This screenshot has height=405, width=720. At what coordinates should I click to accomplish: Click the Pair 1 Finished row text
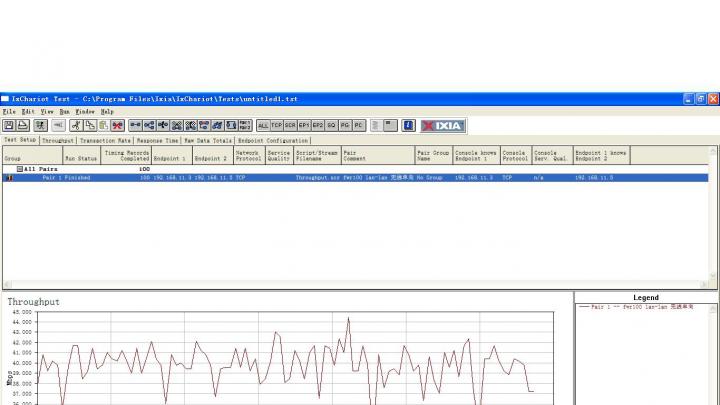(x=66, y=178)
